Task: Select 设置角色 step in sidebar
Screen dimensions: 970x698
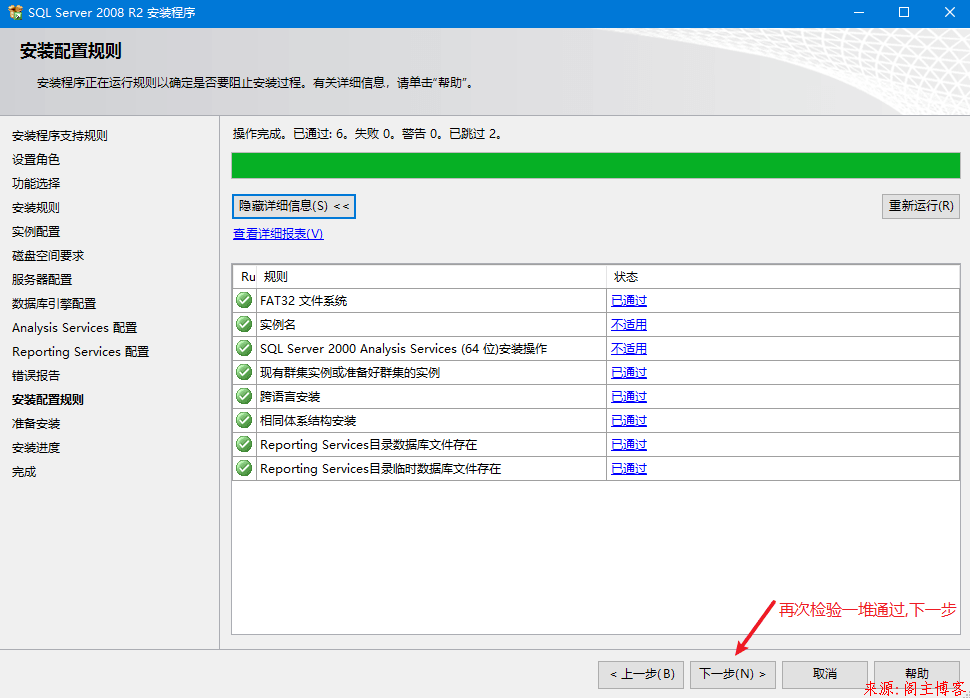Action: pyautogui.click(x=36, y=160)
